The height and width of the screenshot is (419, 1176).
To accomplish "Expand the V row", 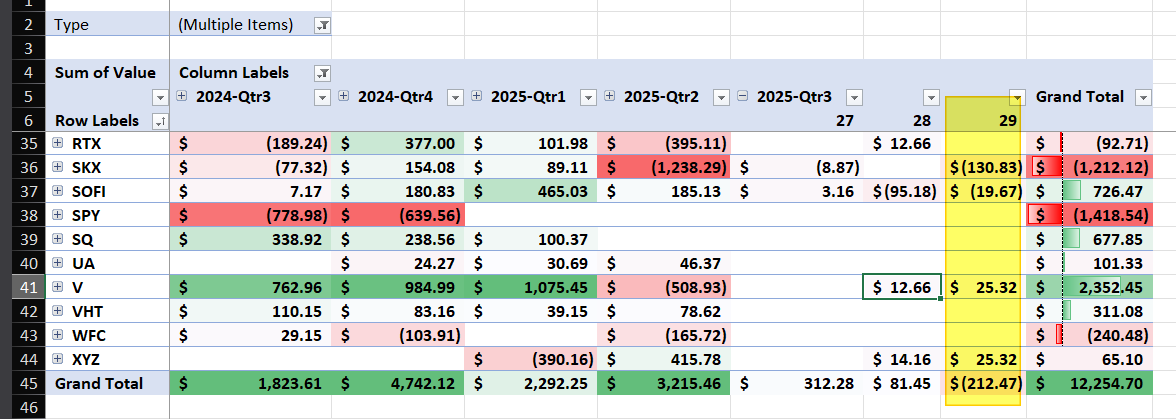I will click(58, 287).
